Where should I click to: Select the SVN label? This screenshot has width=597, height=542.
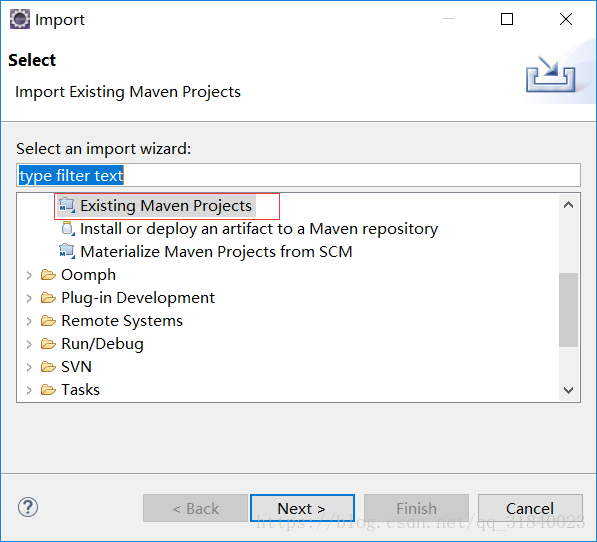[x=77, y=367]
